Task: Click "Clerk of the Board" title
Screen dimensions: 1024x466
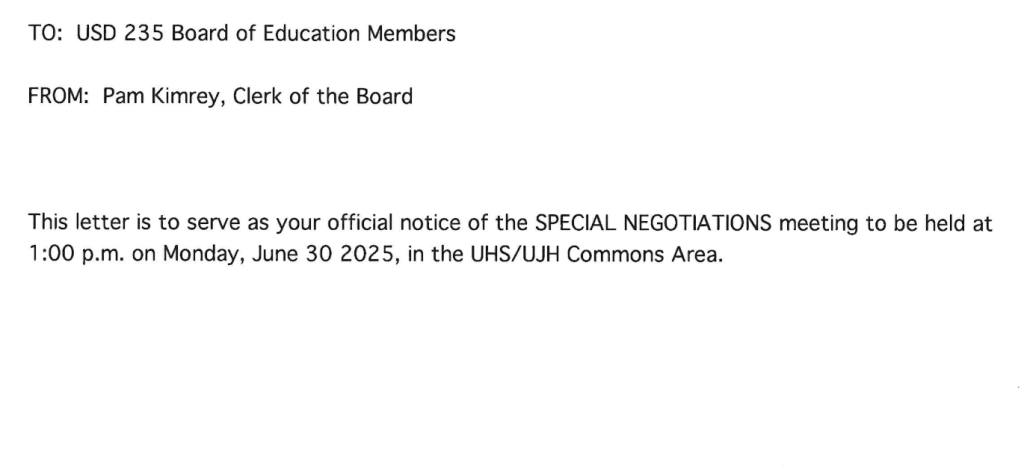Action: click(323, 98)
